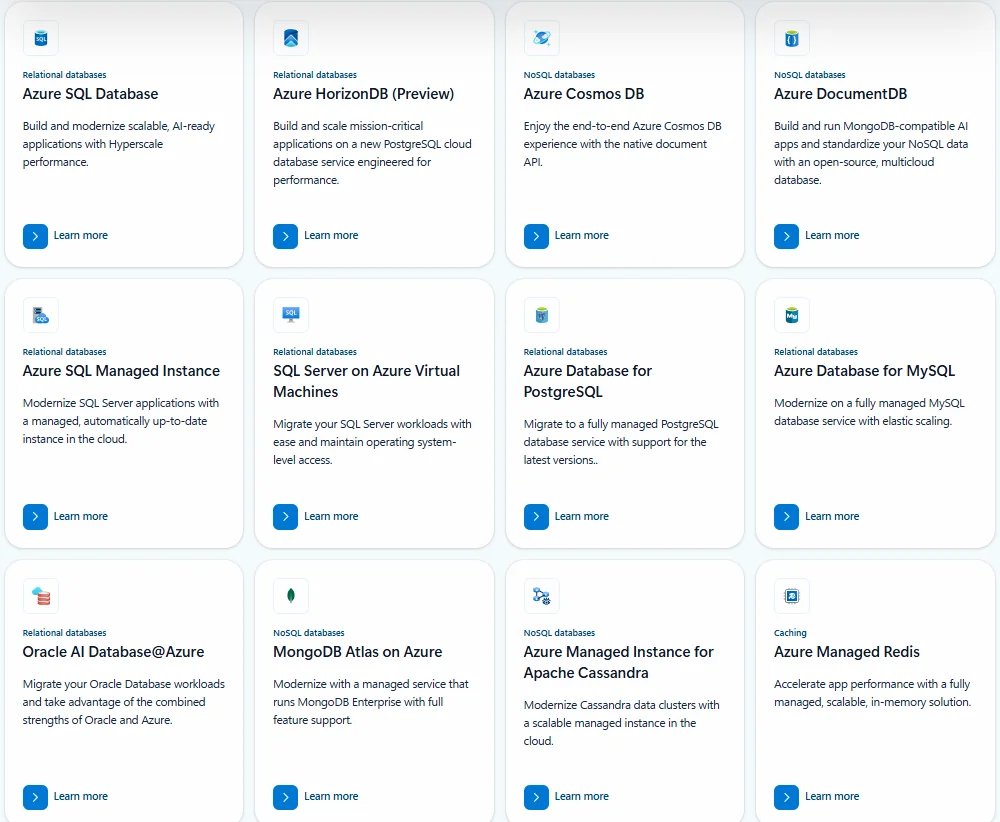Select the MongoDB Atlas on Azure heading
Screen dimensions: 1000x822
tap(358, 652)
